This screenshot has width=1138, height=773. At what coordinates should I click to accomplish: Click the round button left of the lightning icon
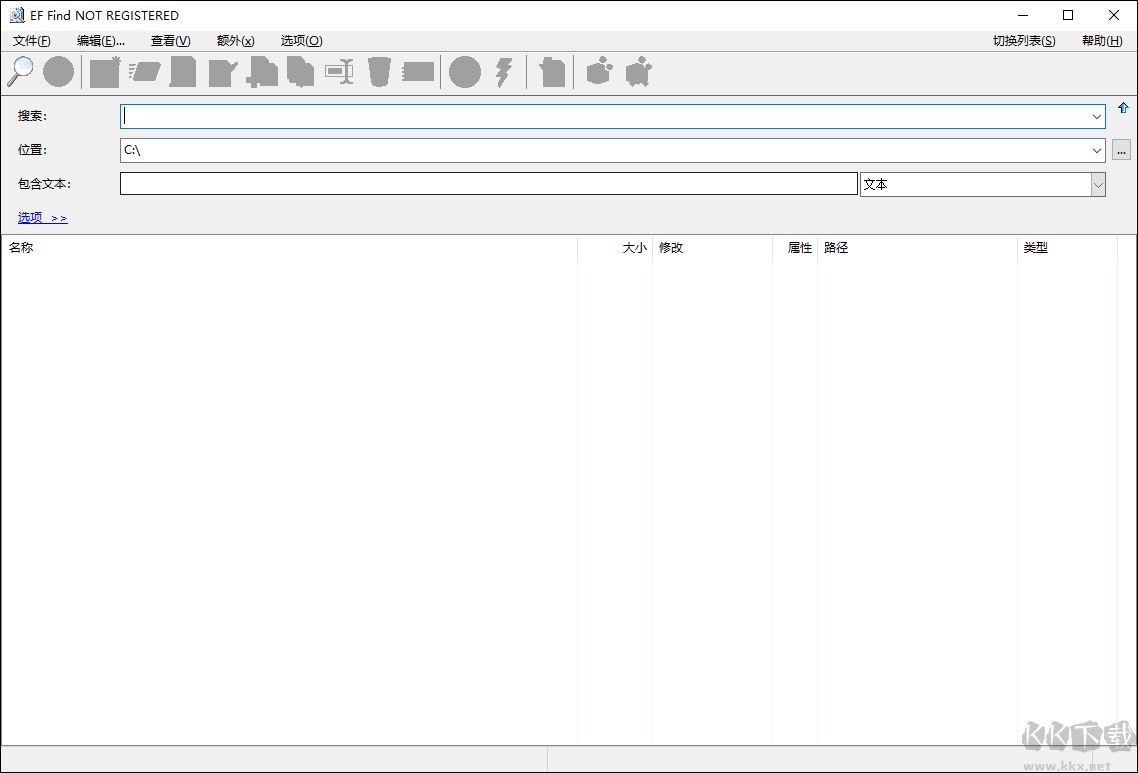[464, 72]
